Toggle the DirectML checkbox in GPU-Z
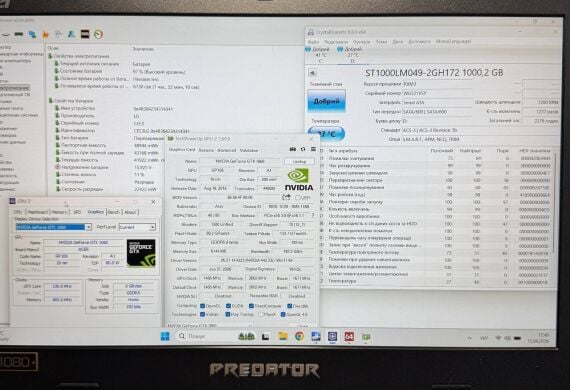The width and height of the screenshot is (570, 390). pos(289,306)
